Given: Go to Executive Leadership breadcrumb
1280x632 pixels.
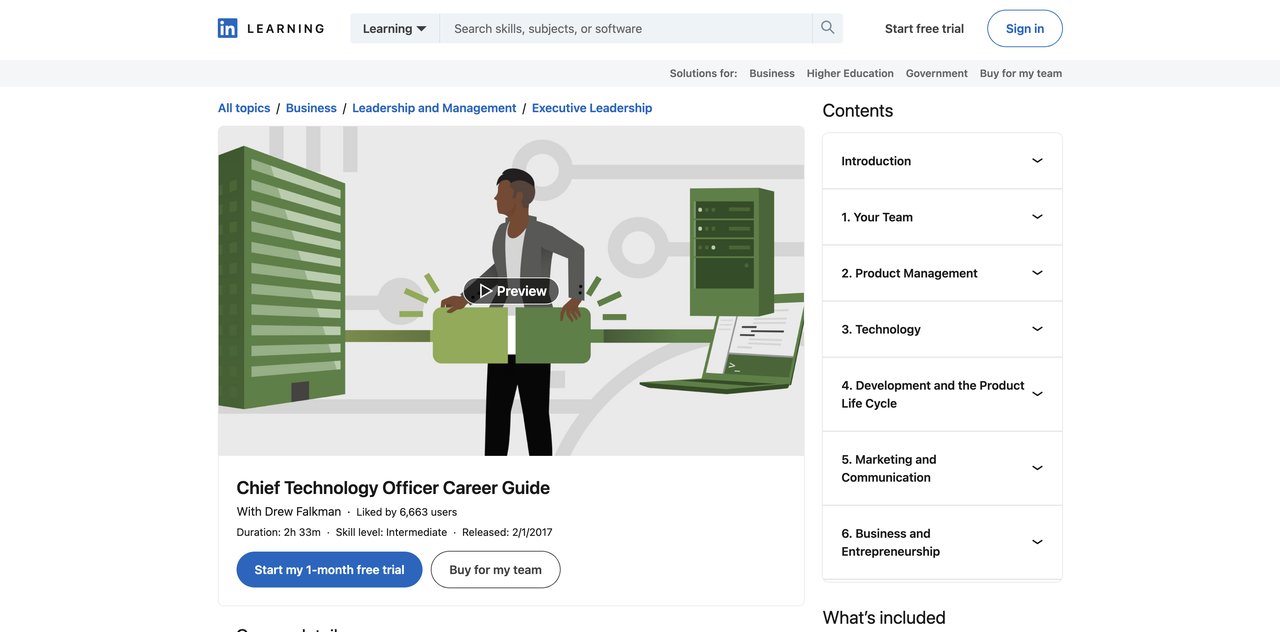Looking at the screenshot, I should [x=592, y=108].
